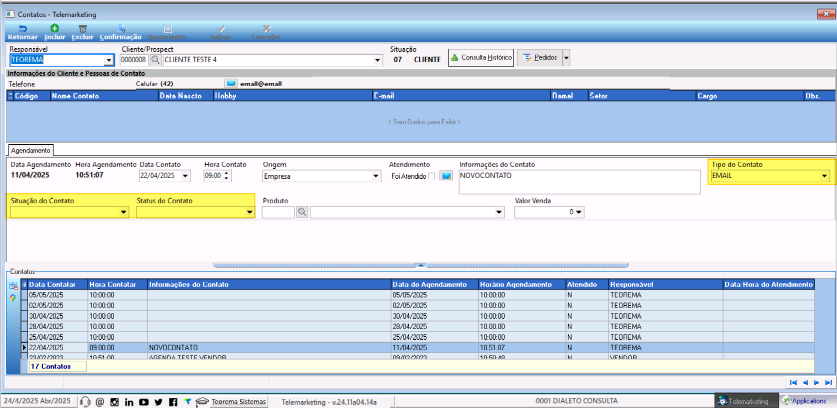Open the Data Contato date picker dropdown
Screen dimensions: 837x408
coord(185,176)
